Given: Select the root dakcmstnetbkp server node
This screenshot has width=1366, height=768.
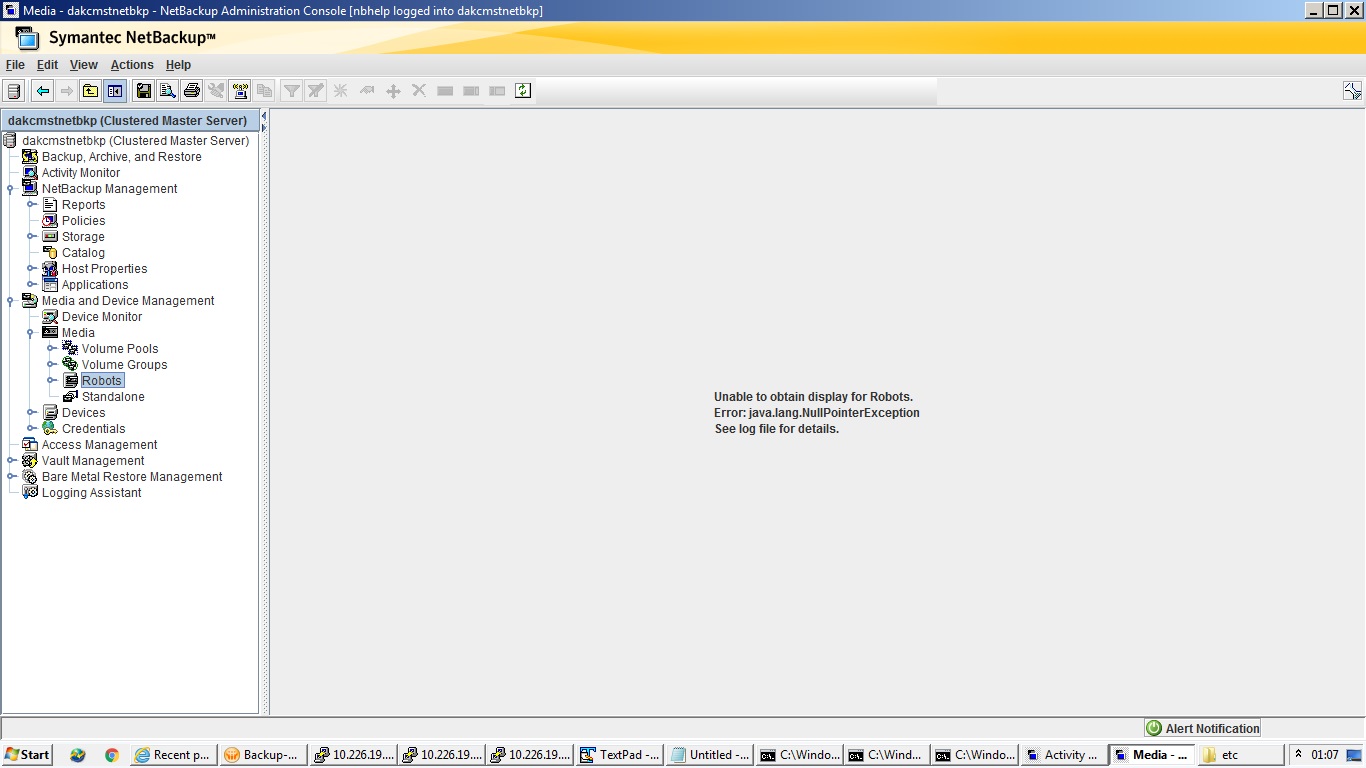Looking at the screenshot, I should pos(135,141).
